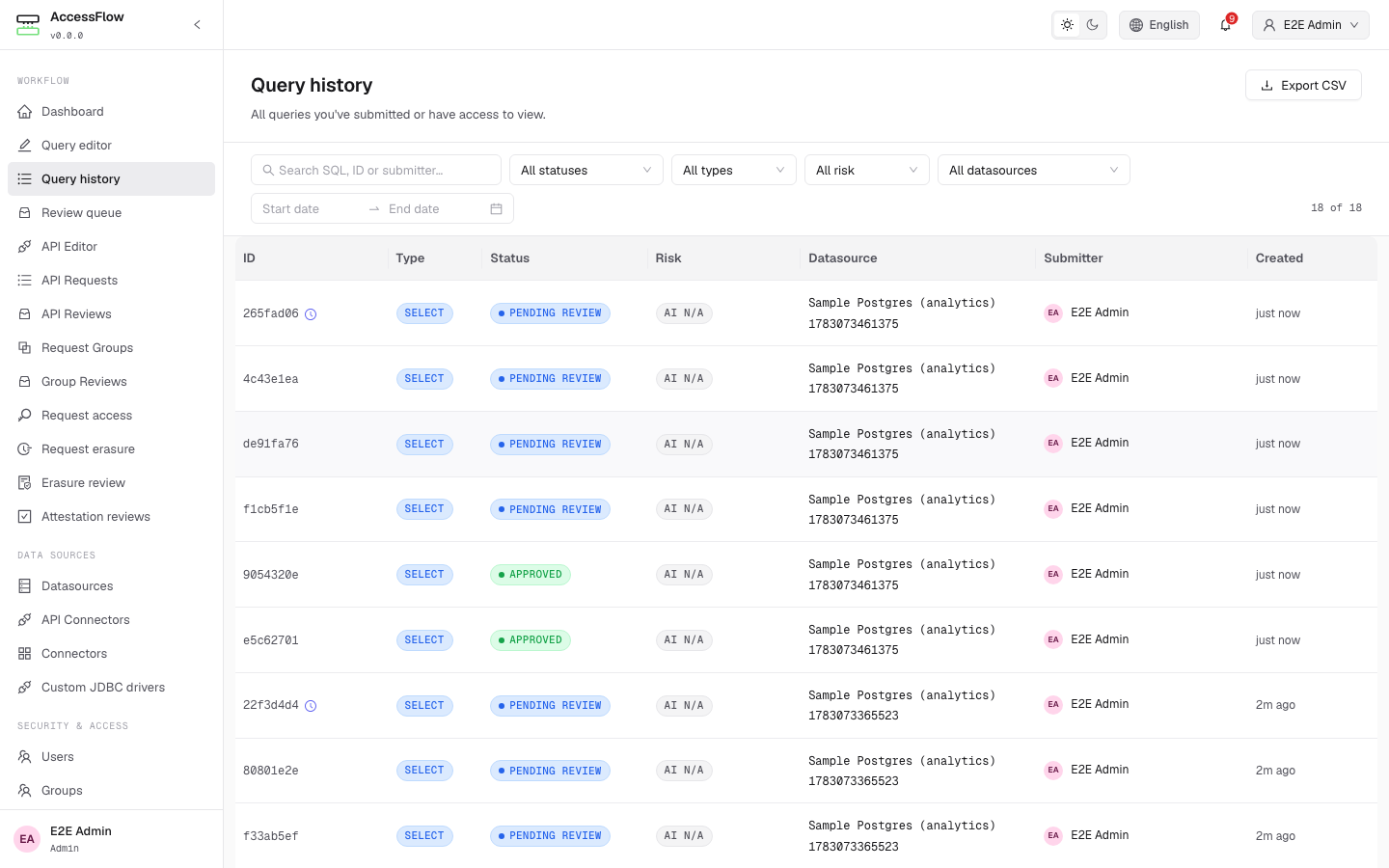Image resolution: width=1389 pixels, height=868 pixels.
Task: Click the Erasure review icon
Action: [25, 483]
